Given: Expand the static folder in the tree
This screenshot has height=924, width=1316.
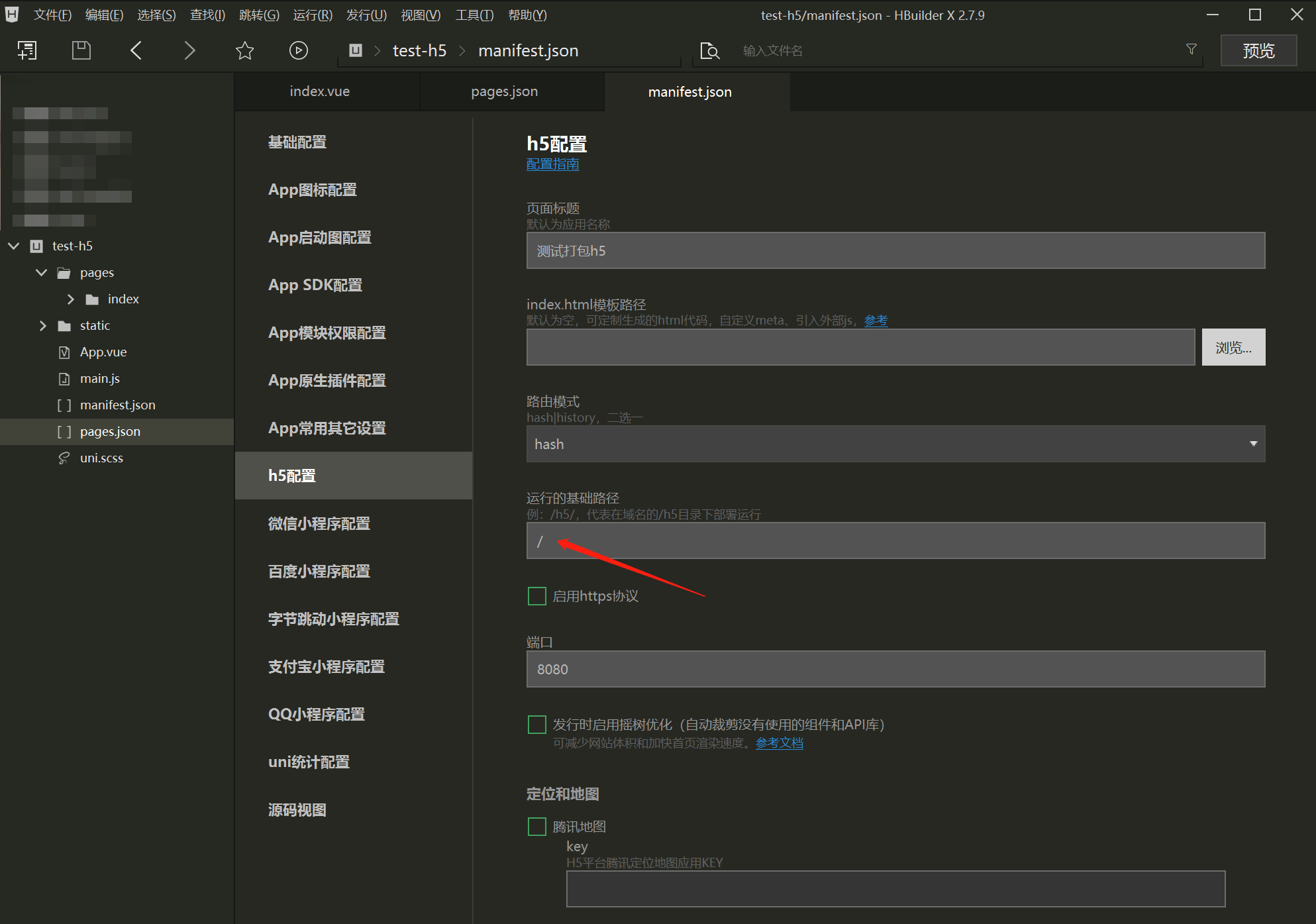Looking at the screenshot, I should point(43,325).
